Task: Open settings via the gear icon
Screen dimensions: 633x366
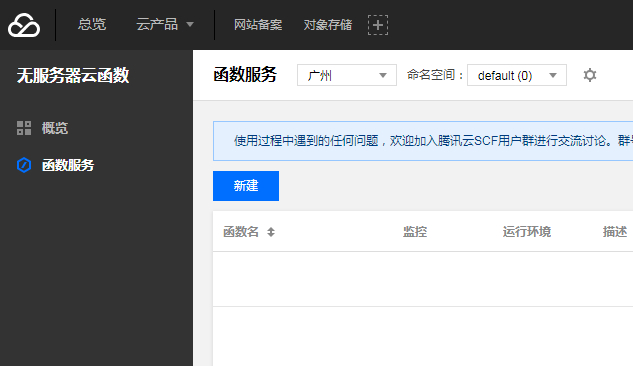Action: [590, 75]
